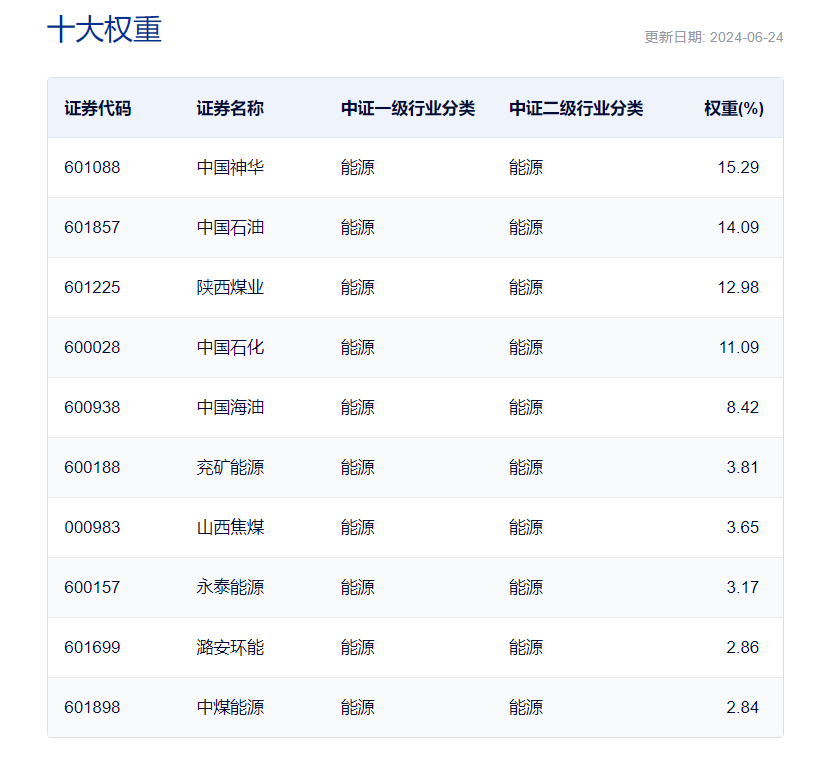This screenshot has width=827, height=775.
Task: Click stock code 600028
Action: point(92,348)
